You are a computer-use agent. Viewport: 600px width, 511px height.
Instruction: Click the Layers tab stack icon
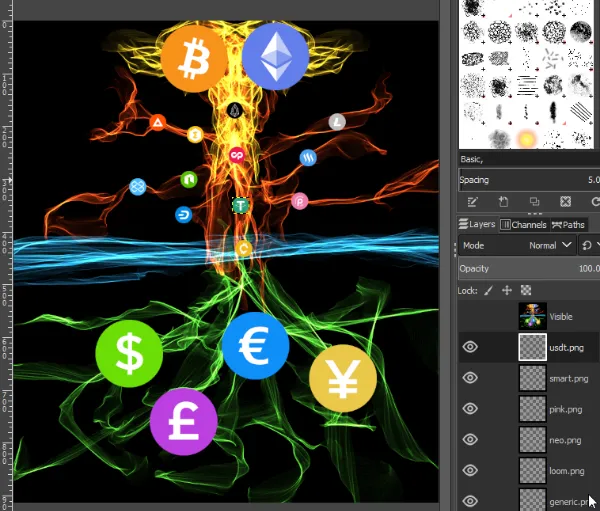point(463,224)
